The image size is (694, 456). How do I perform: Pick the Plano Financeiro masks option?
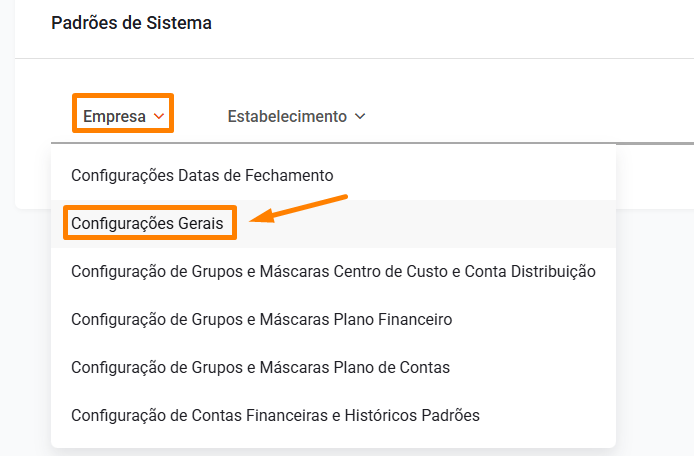click(x=262, y=319)
